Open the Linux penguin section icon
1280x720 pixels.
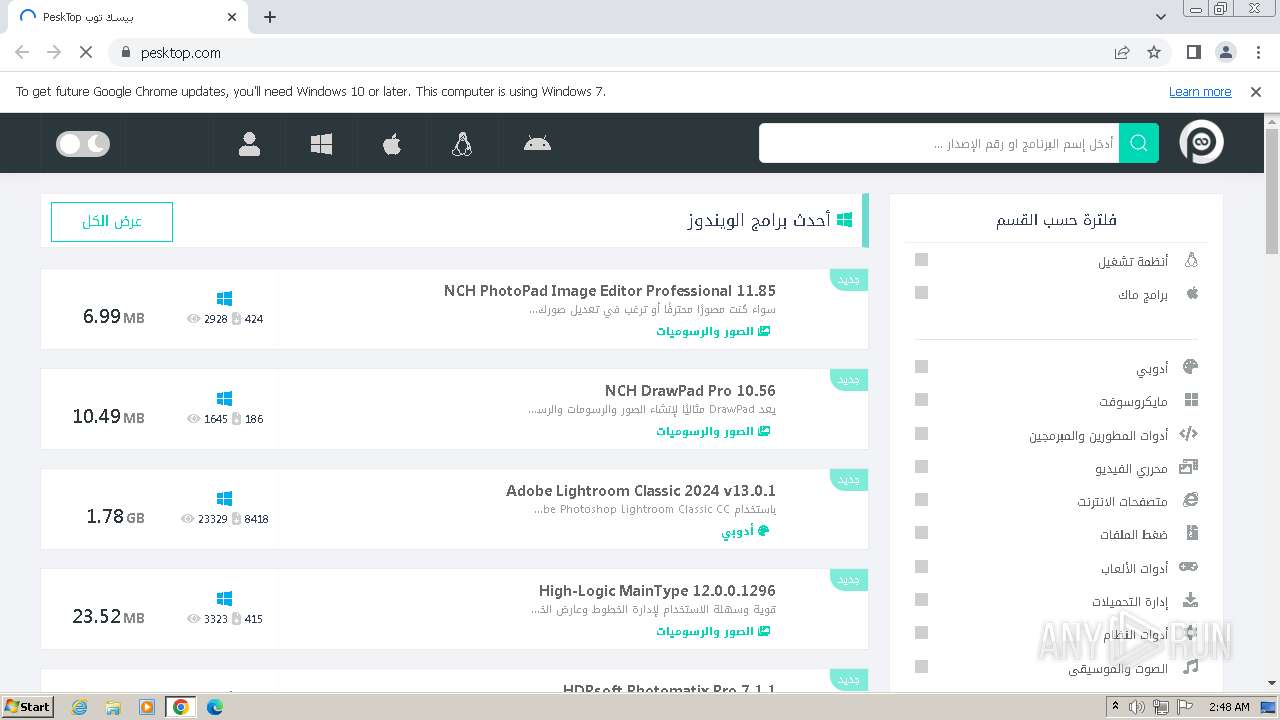(462, 144)
